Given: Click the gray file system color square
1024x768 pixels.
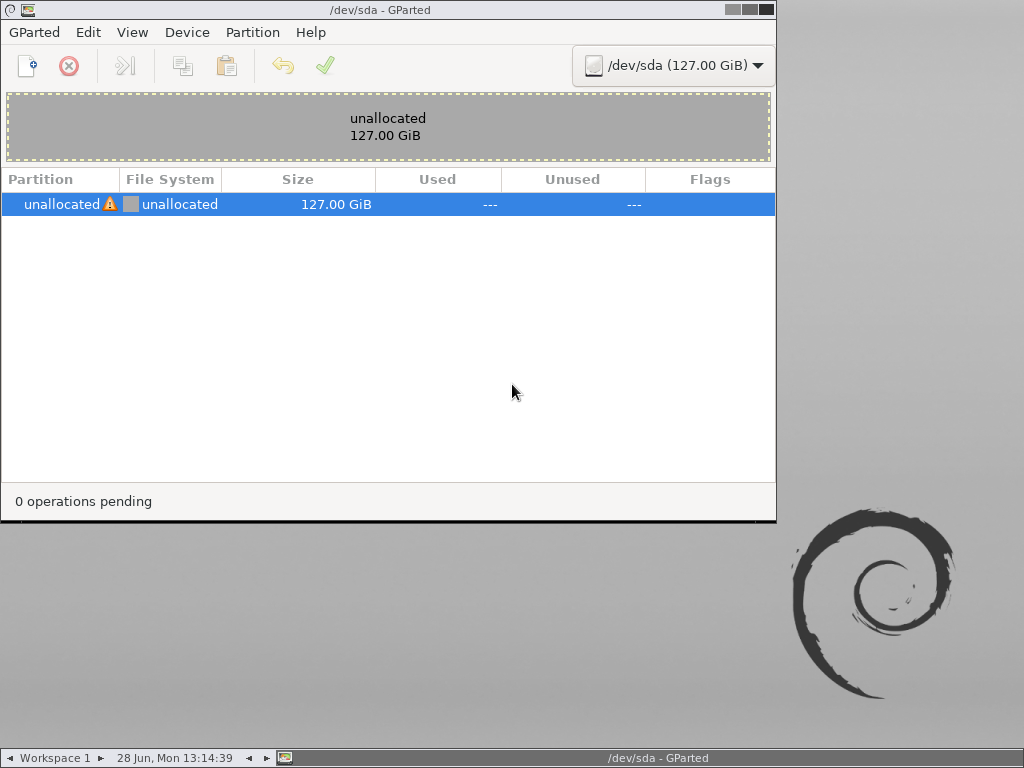Looking at the screenshot, I should click(x=131, y=204).
